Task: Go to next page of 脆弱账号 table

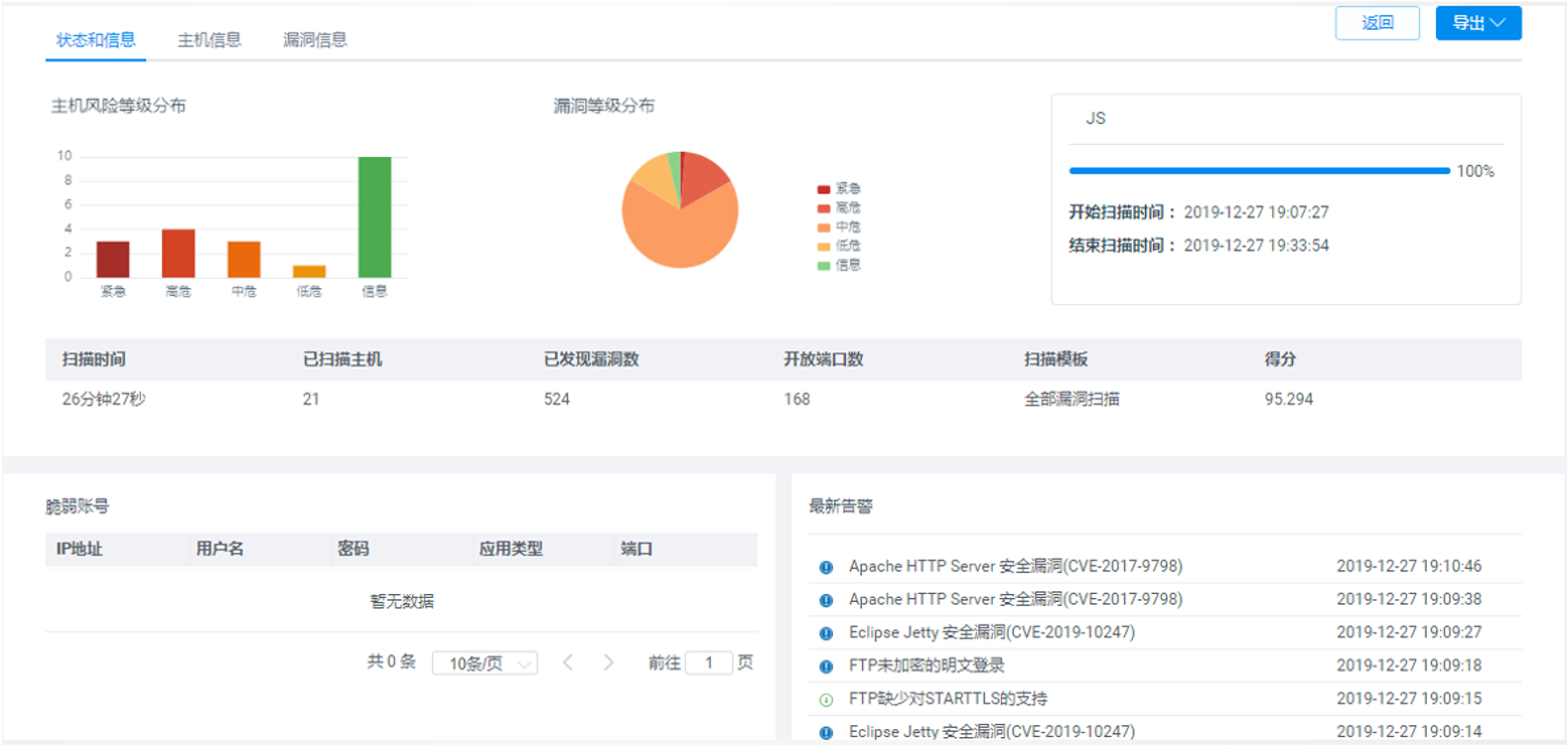Action: tap(609, 663)
